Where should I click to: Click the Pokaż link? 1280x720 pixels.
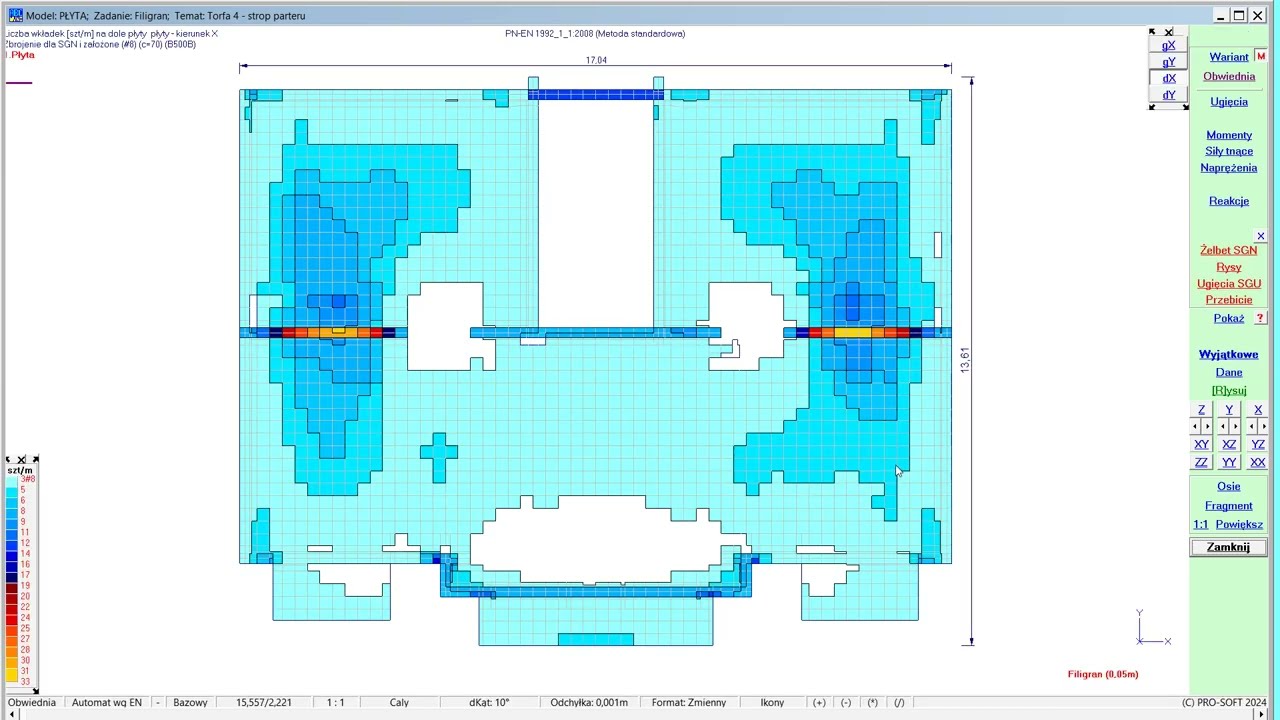(x=1228, y=318)
